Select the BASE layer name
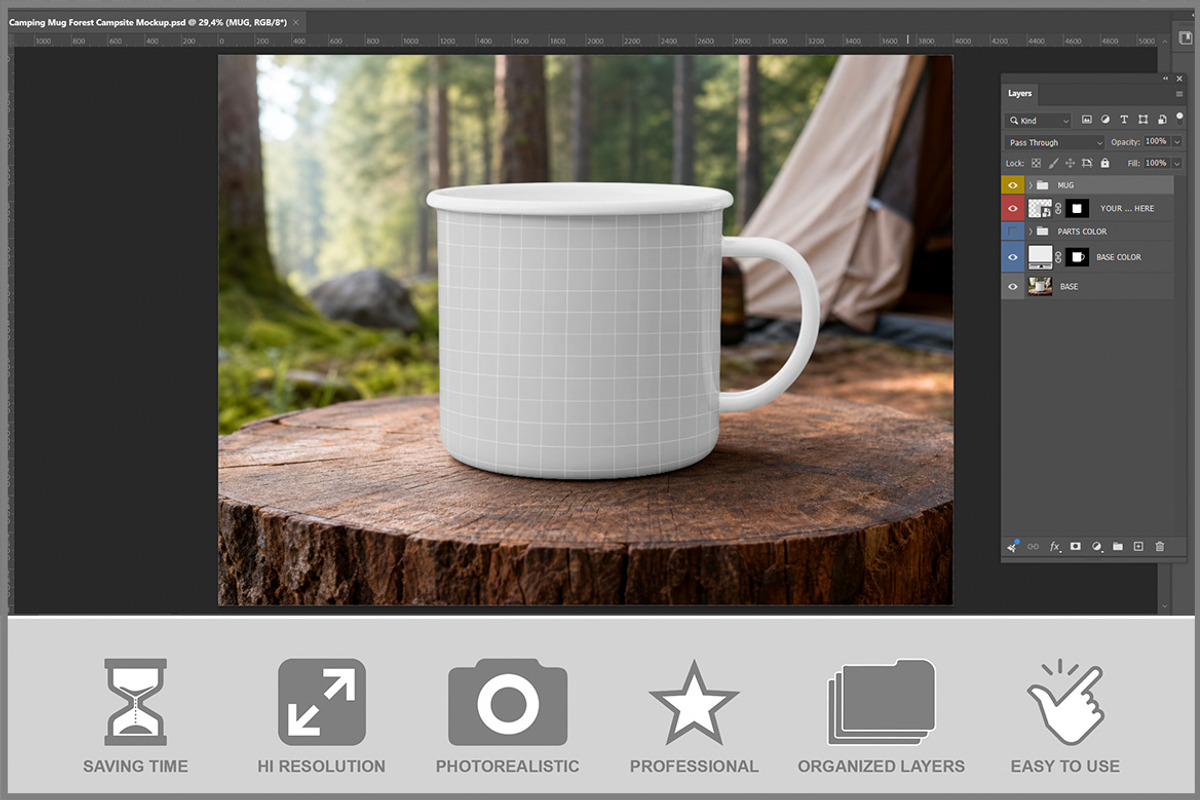 coord(1069,286)
